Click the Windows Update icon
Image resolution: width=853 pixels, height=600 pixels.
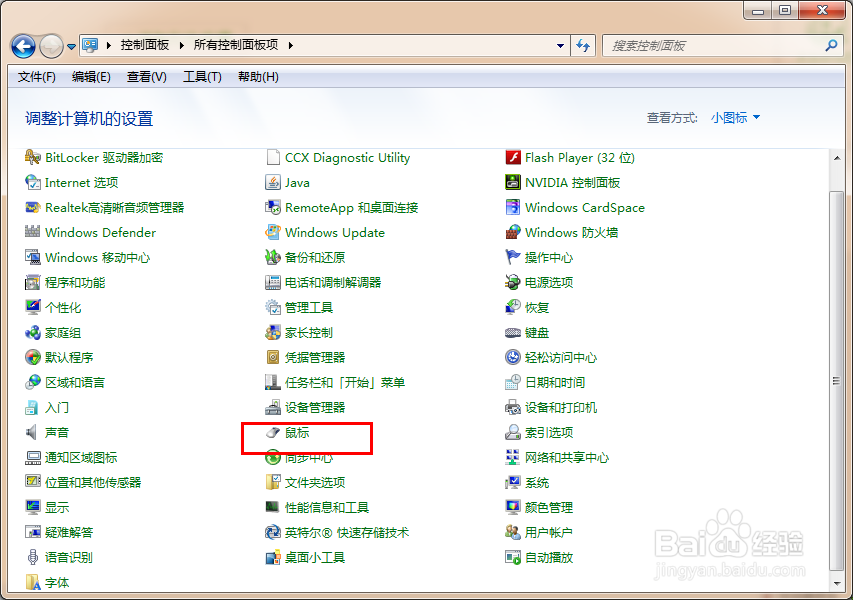click(273, 232)
